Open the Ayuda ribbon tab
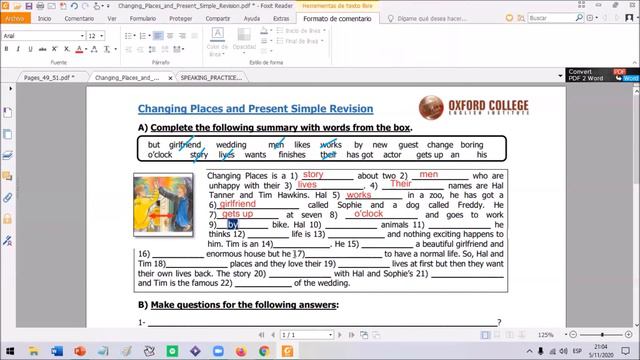 click(x=251, y=19)
